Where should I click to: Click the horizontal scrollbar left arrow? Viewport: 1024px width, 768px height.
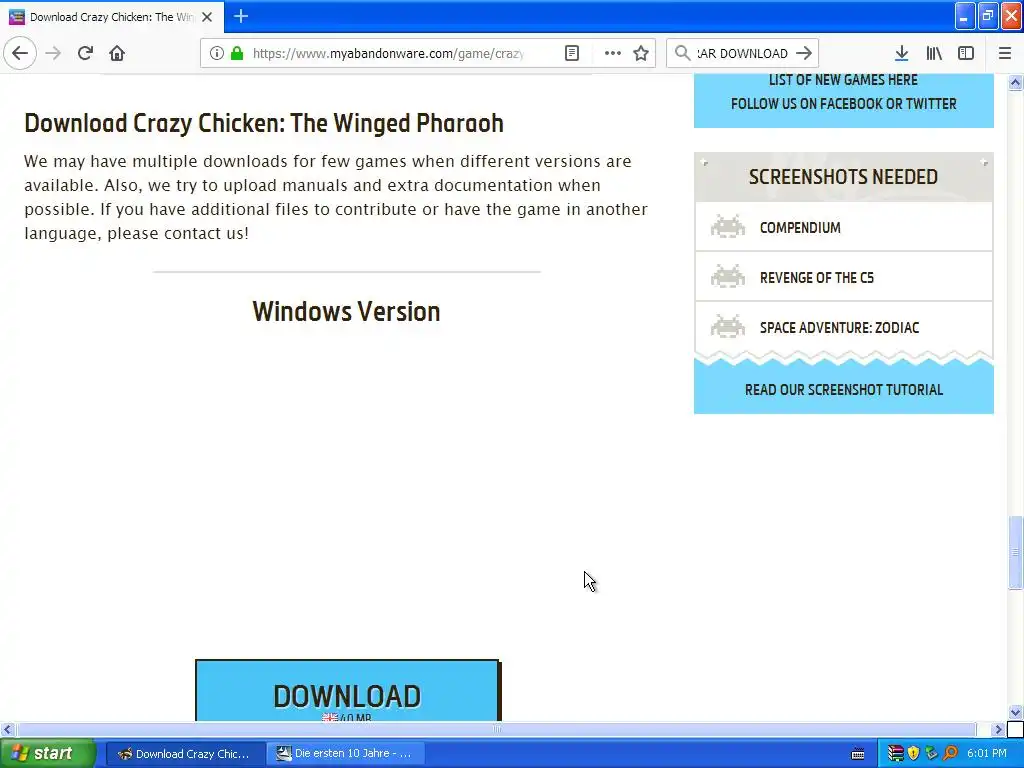(x=7, y=729)
